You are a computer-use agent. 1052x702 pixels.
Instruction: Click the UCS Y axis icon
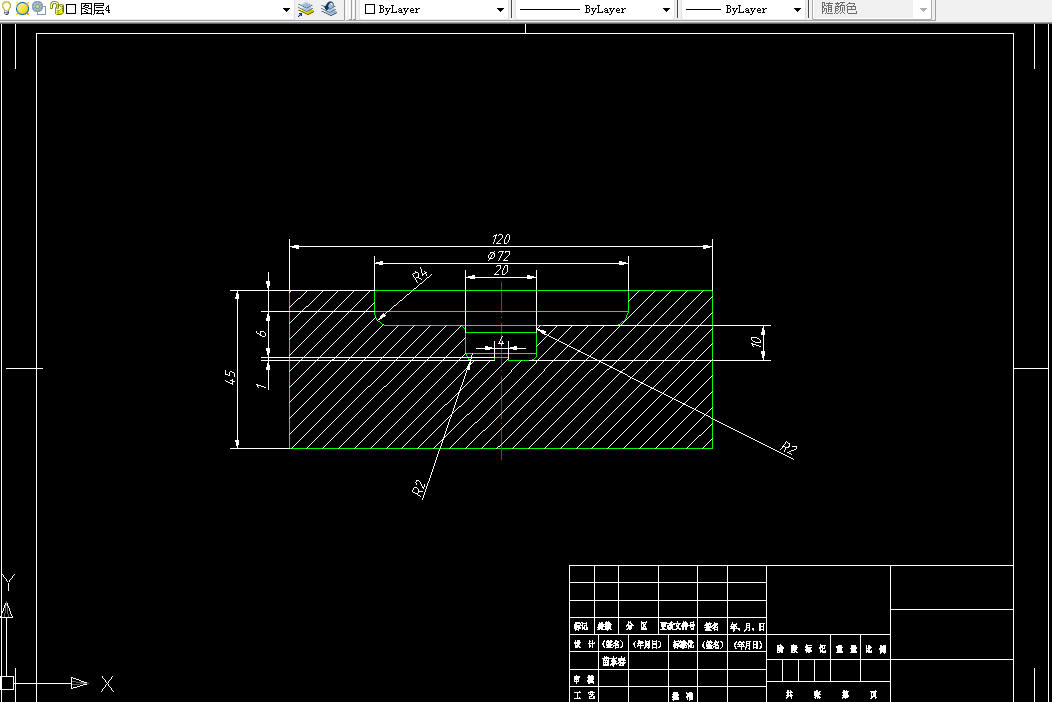(8, 582)
